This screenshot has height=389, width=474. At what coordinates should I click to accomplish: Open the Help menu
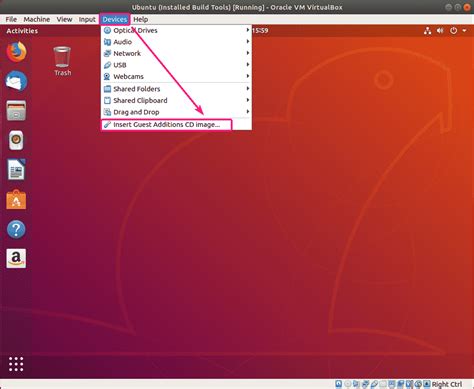[x=141, y=19]
